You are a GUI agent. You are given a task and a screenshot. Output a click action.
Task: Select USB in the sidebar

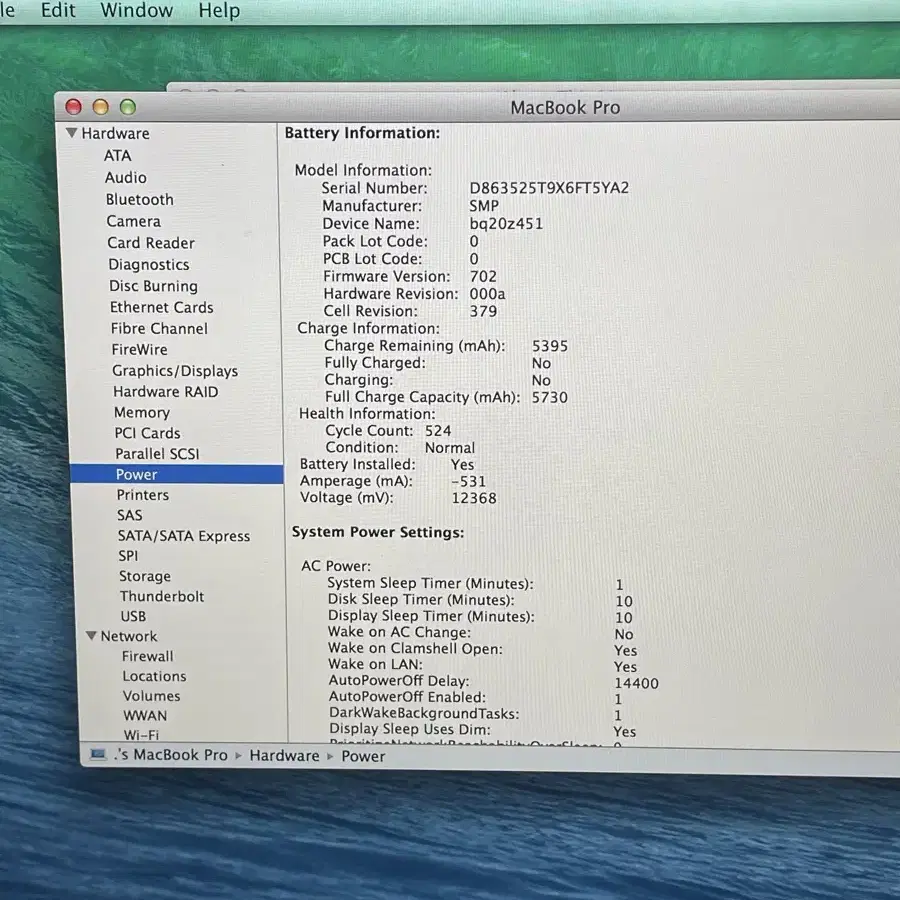[x=133, y=616]
